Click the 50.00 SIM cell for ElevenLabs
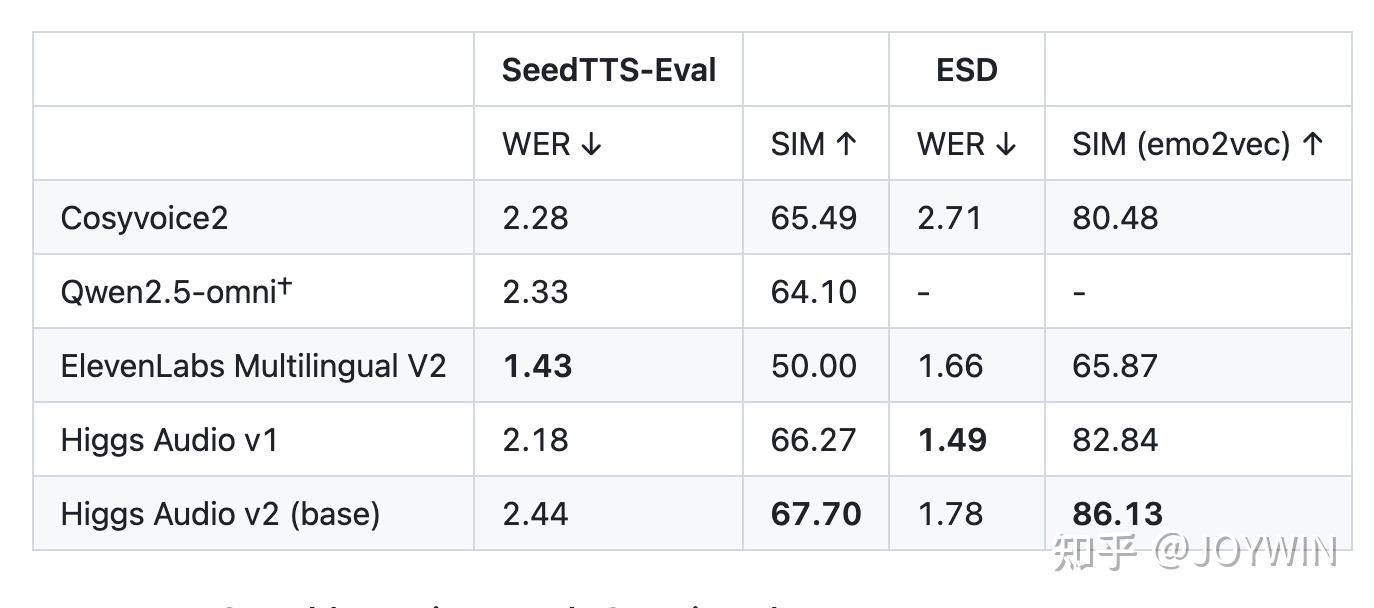The width and height of the screenshot is (1374, 608). pos(813,366)
